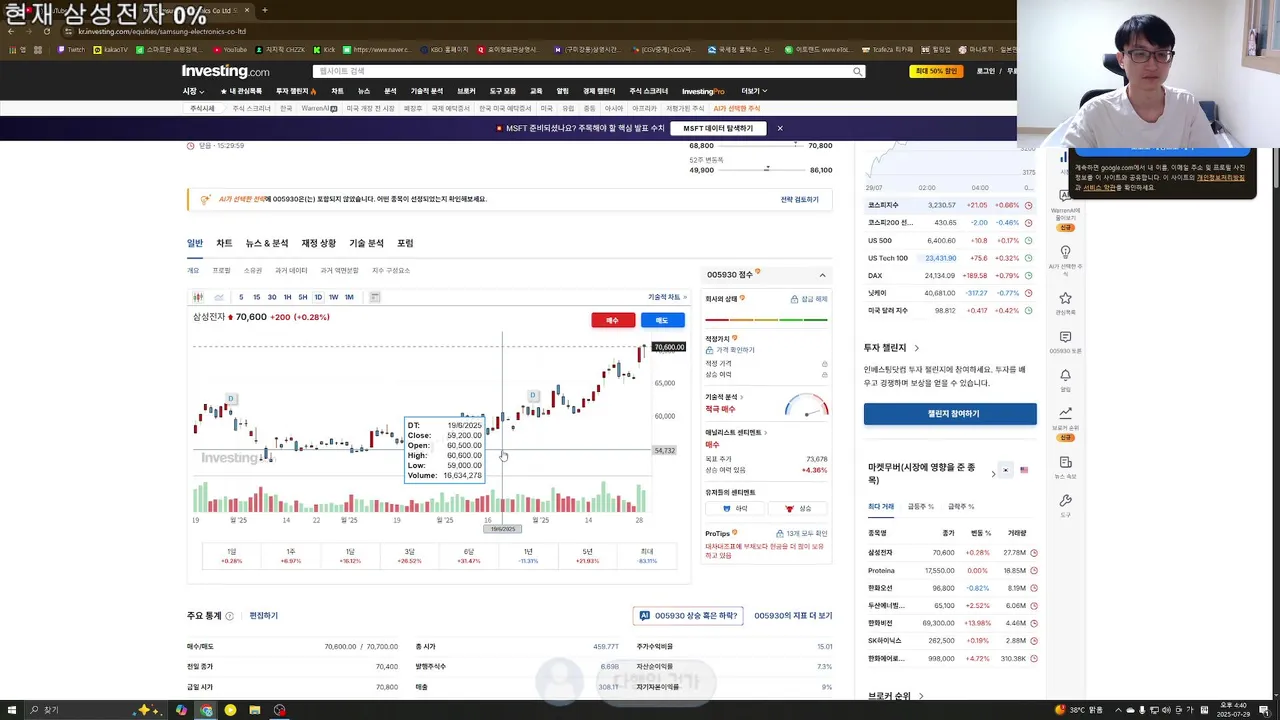Switch to the area chart type icon
The height and width of the screenshot is (720, 1280).
click(x=219, y=297)
